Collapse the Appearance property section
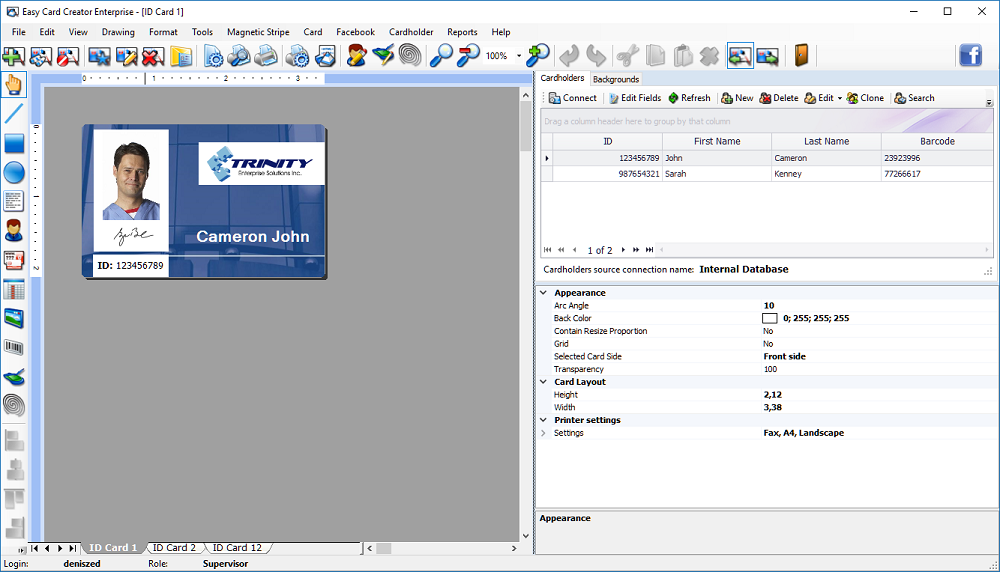Viewport: 1000px width, 572px height. tap(544, 293)
